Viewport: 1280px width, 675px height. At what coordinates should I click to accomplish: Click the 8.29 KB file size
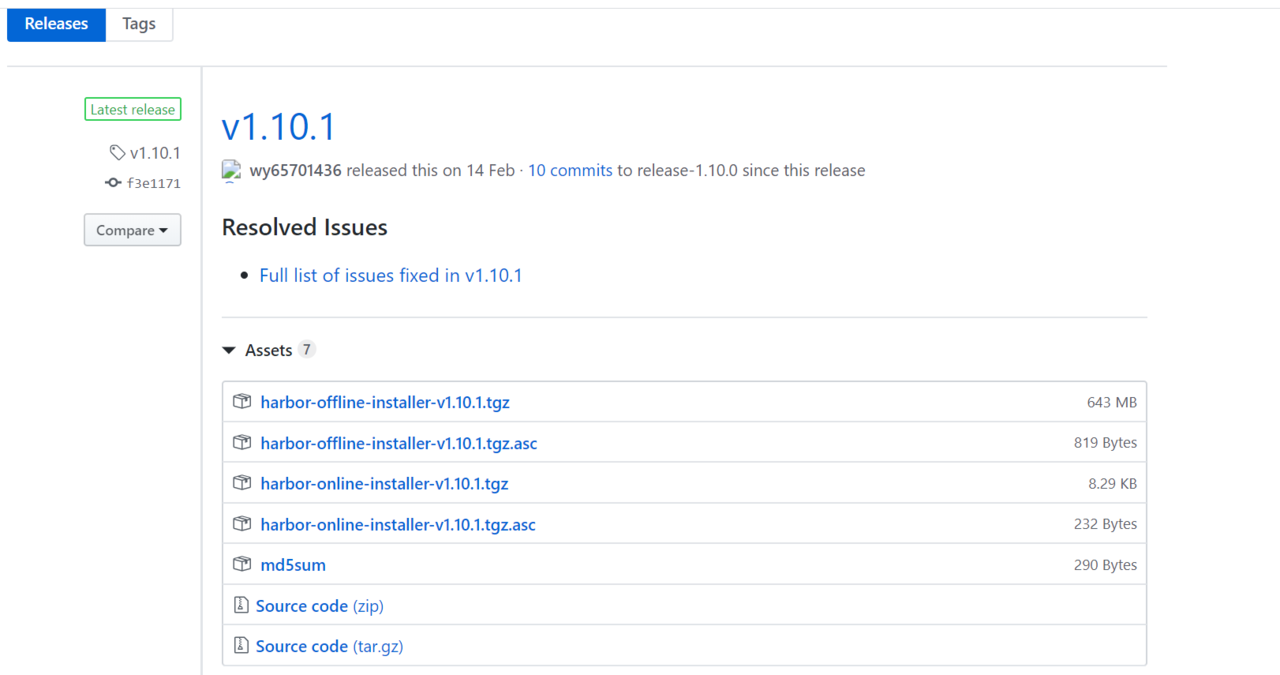tap(1113, 483)
